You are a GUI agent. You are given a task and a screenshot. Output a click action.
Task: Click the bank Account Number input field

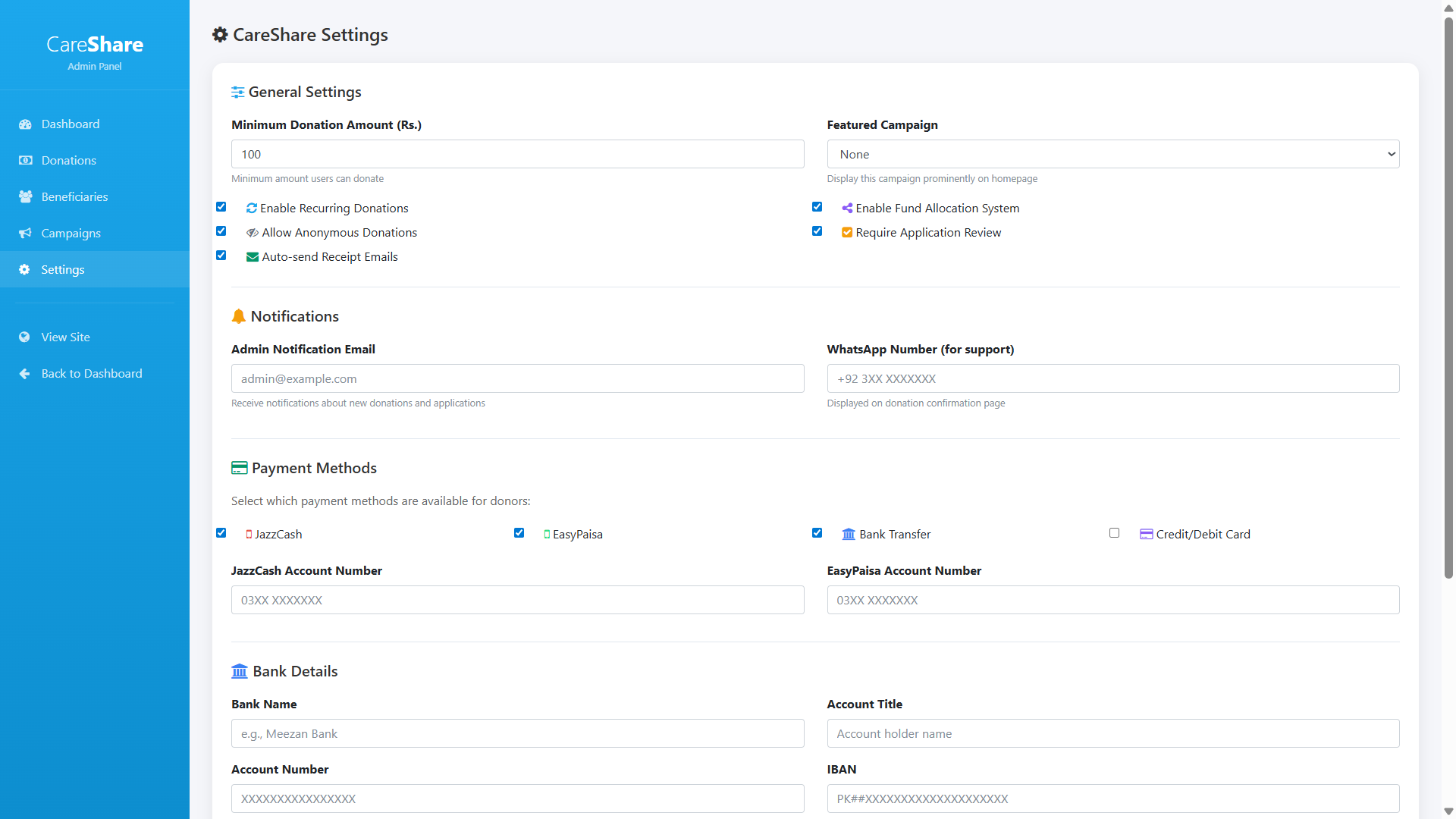tap(518, 799)
